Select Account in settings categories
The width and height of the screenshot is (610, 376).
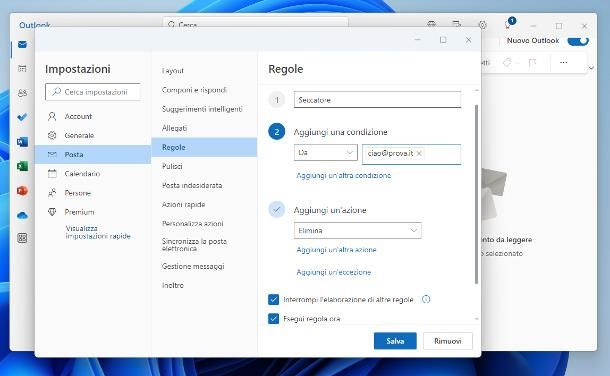click(x=93, y=116)
